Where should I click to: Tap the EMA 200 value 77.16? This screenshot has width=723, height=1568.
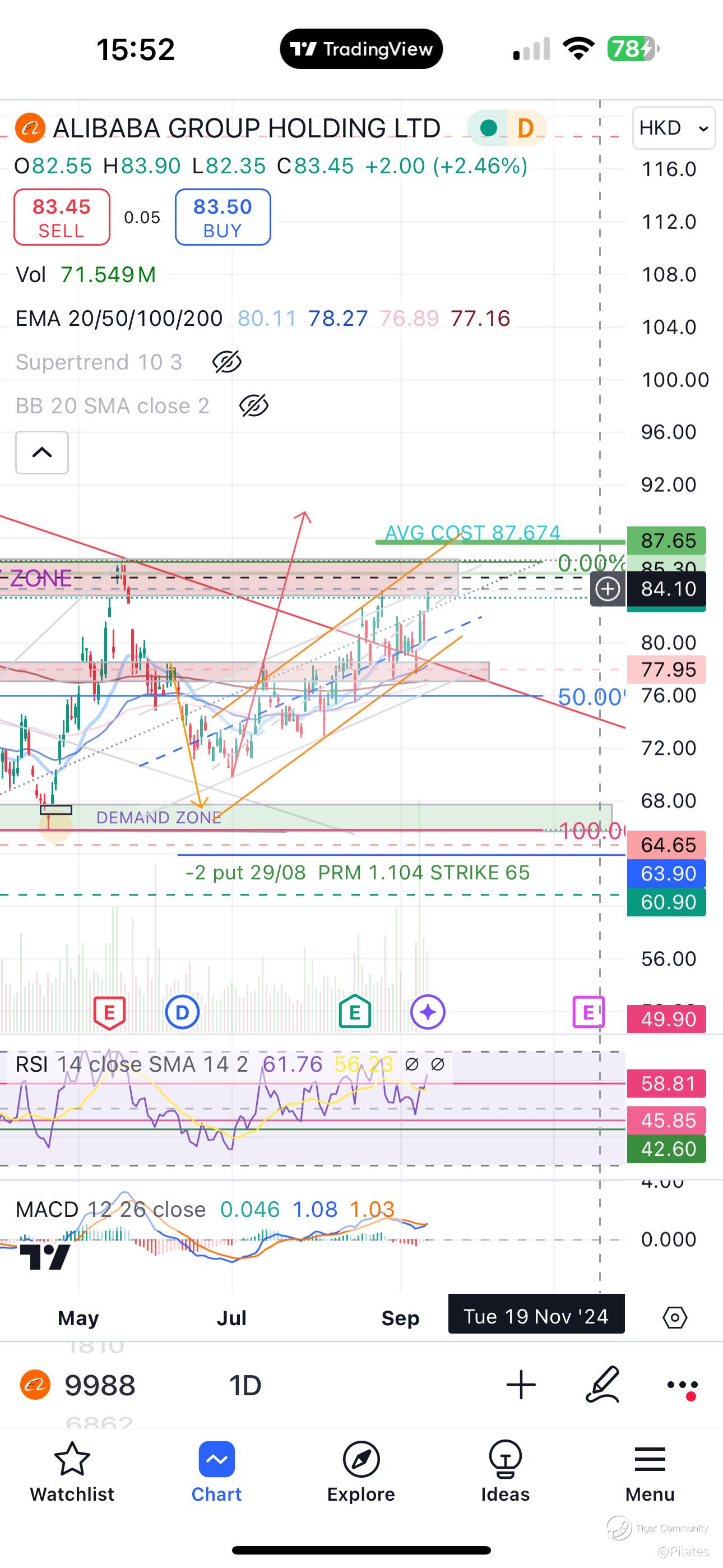pyautogui.click(x=480, y=319)
